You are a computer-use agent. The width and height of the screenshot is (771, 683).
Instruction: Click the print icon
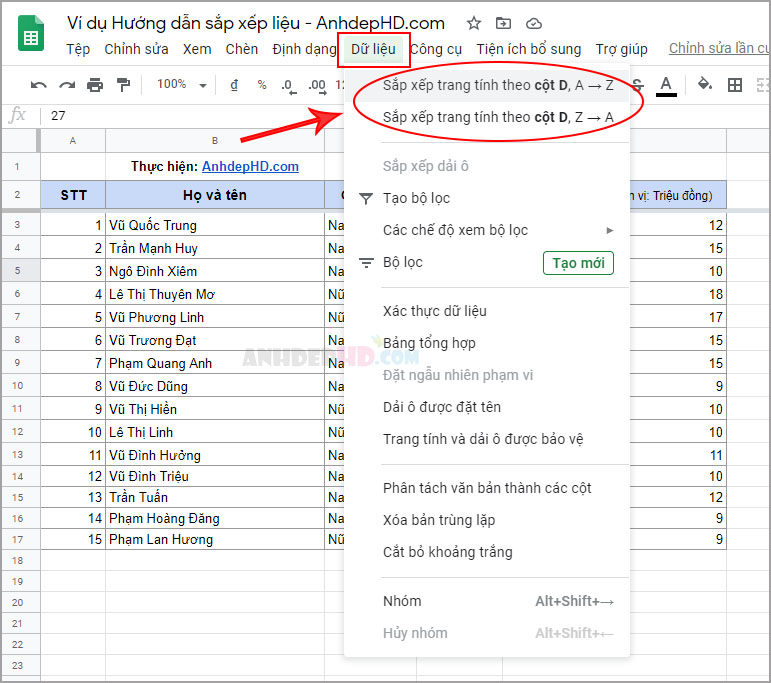[x=95, y=85]
